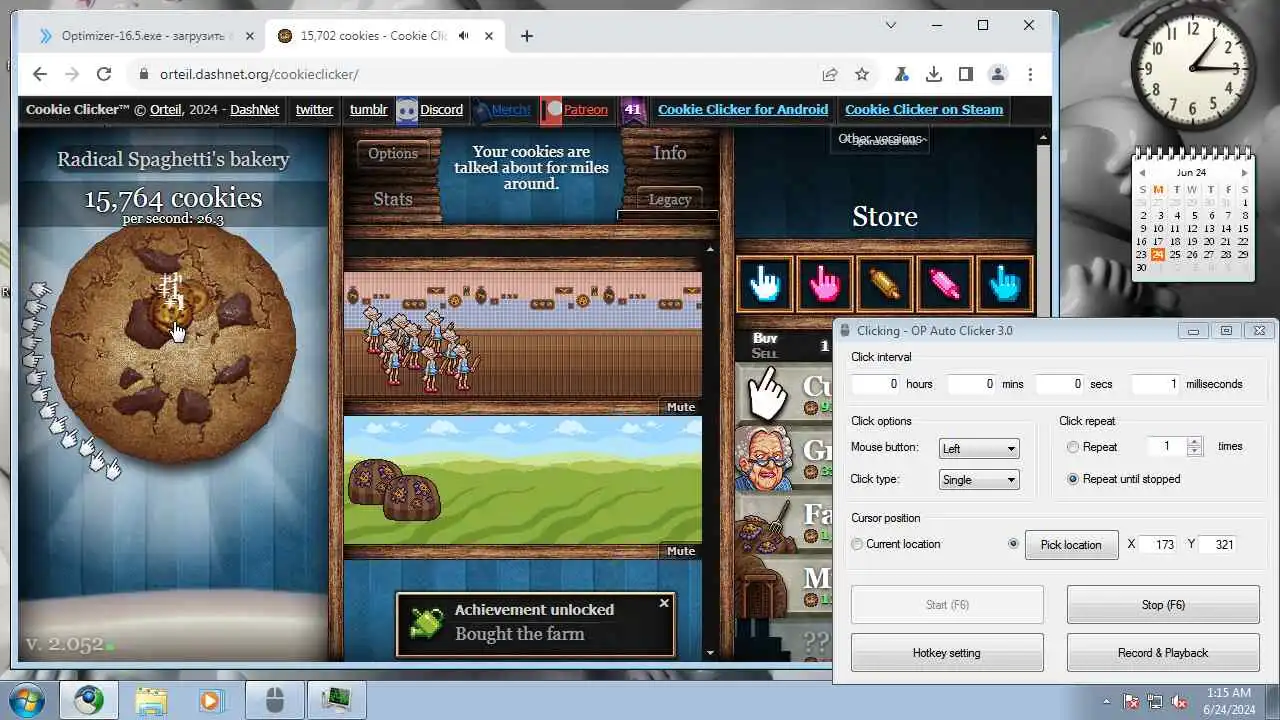Click the Pick location button
This screenshot has height=720, width=1280.
click(x=1071, y=545)
